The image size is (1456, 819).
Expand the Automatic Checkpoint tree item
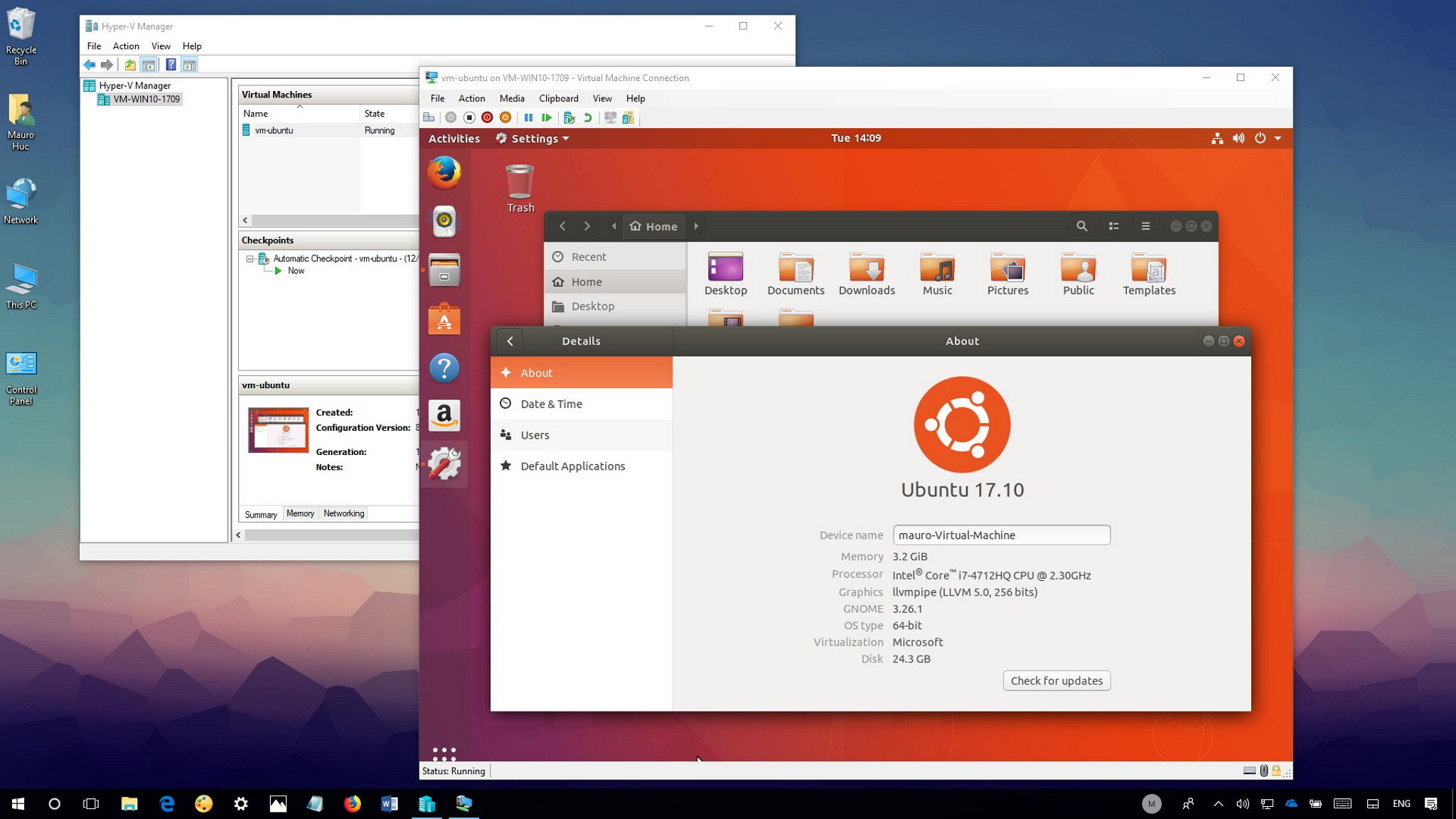tap(250, 258)
